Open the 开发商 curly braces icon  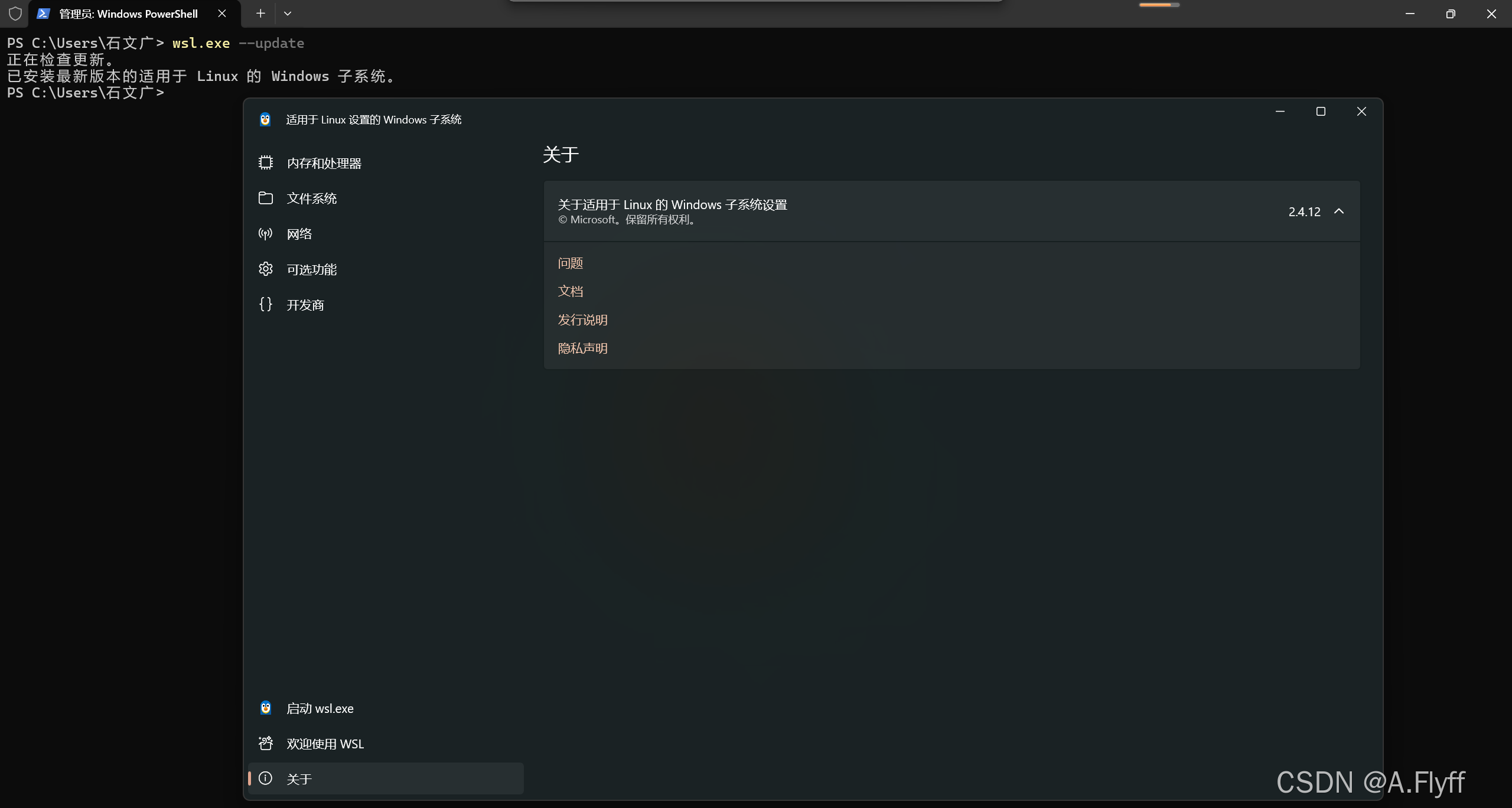(266, 305)
